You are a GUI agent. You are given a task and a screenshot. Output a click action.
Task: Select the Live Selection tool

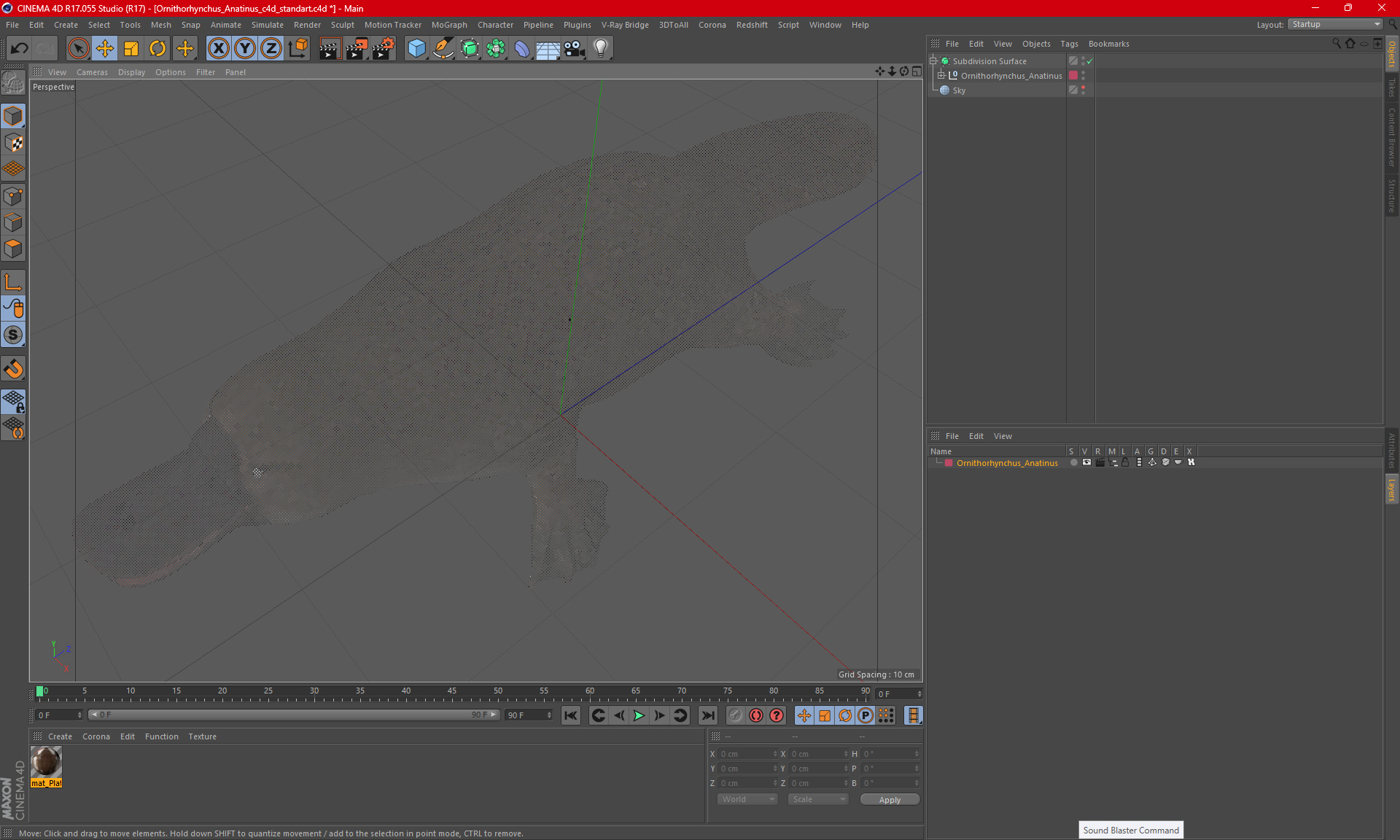[x=78, y=49]
